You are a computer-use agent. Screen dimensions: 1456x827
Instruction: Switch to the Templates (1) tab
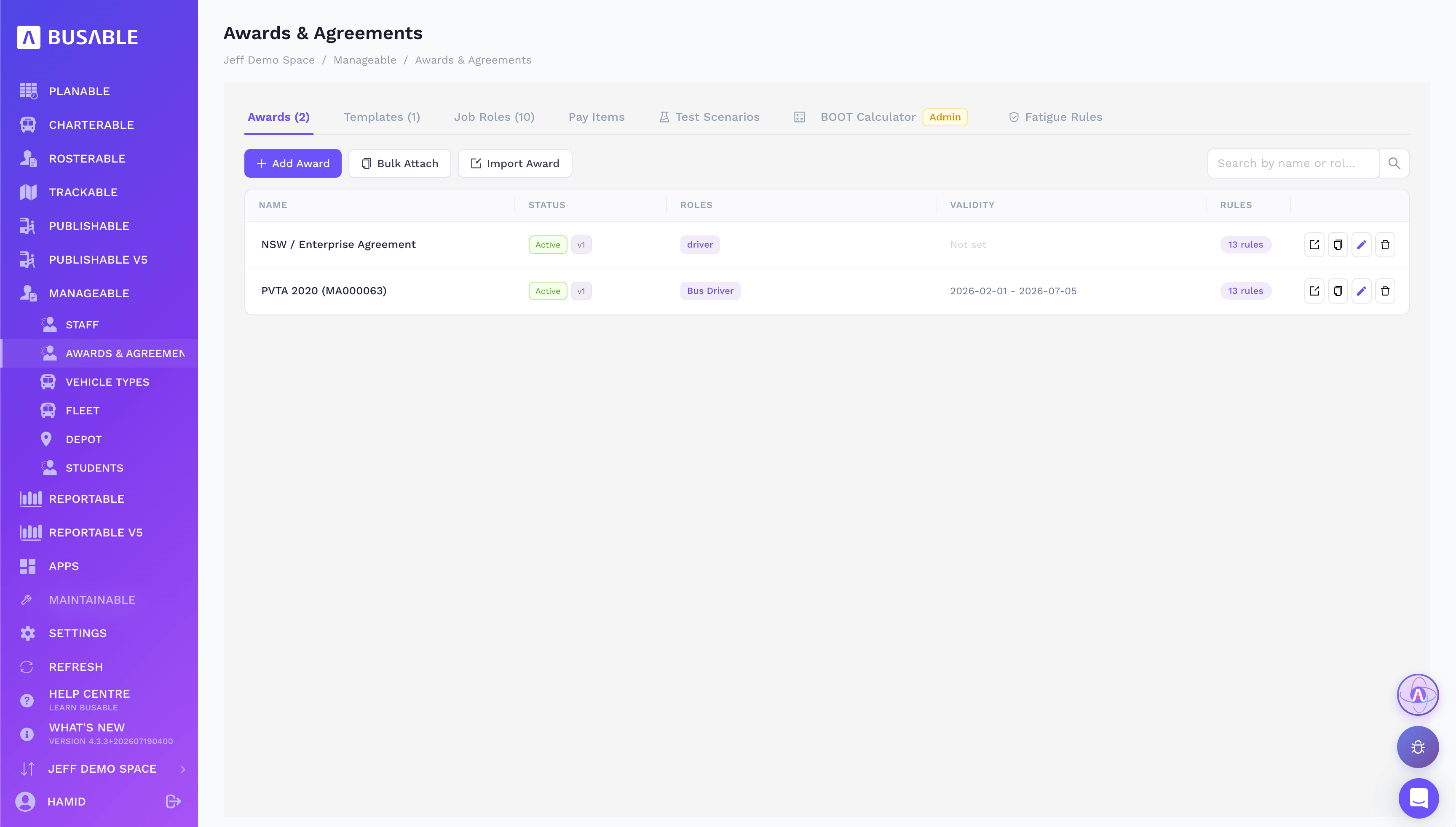coord(382,117)
